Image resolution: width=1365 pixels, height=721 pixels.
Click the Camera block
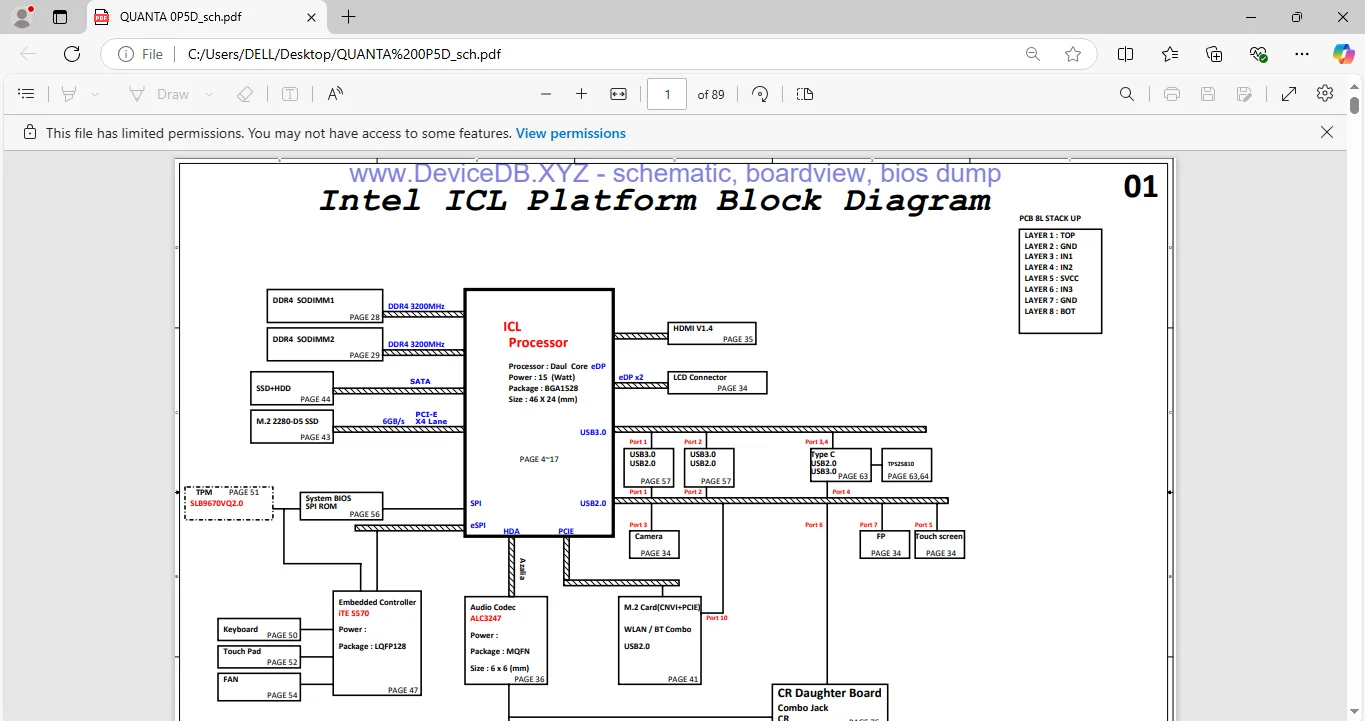(x=654, y=544)
